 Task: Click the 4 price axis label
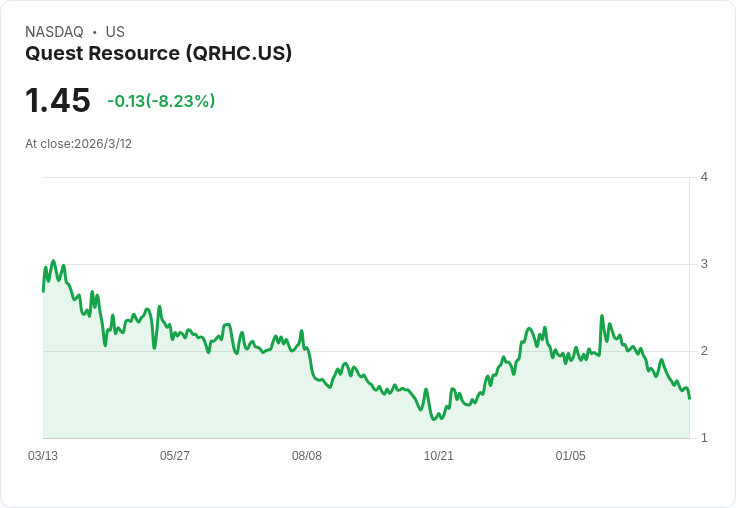coord(704,177)
